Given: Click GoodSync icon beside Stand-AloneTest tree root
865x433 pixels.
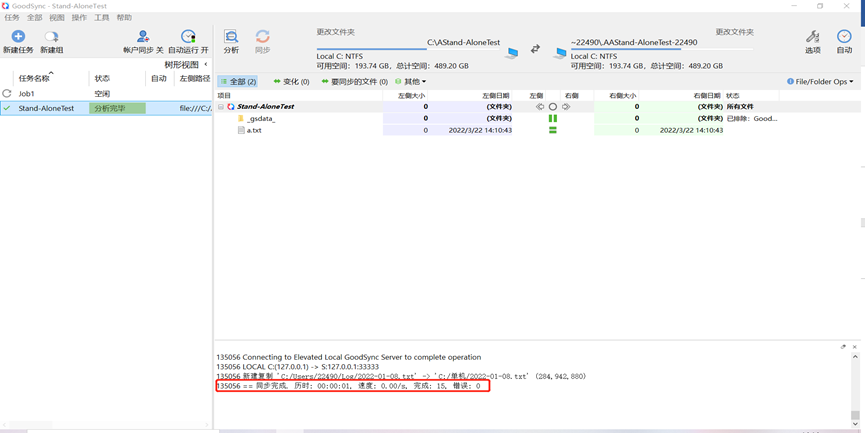Looking at the screenshot, I should point(231,106).
